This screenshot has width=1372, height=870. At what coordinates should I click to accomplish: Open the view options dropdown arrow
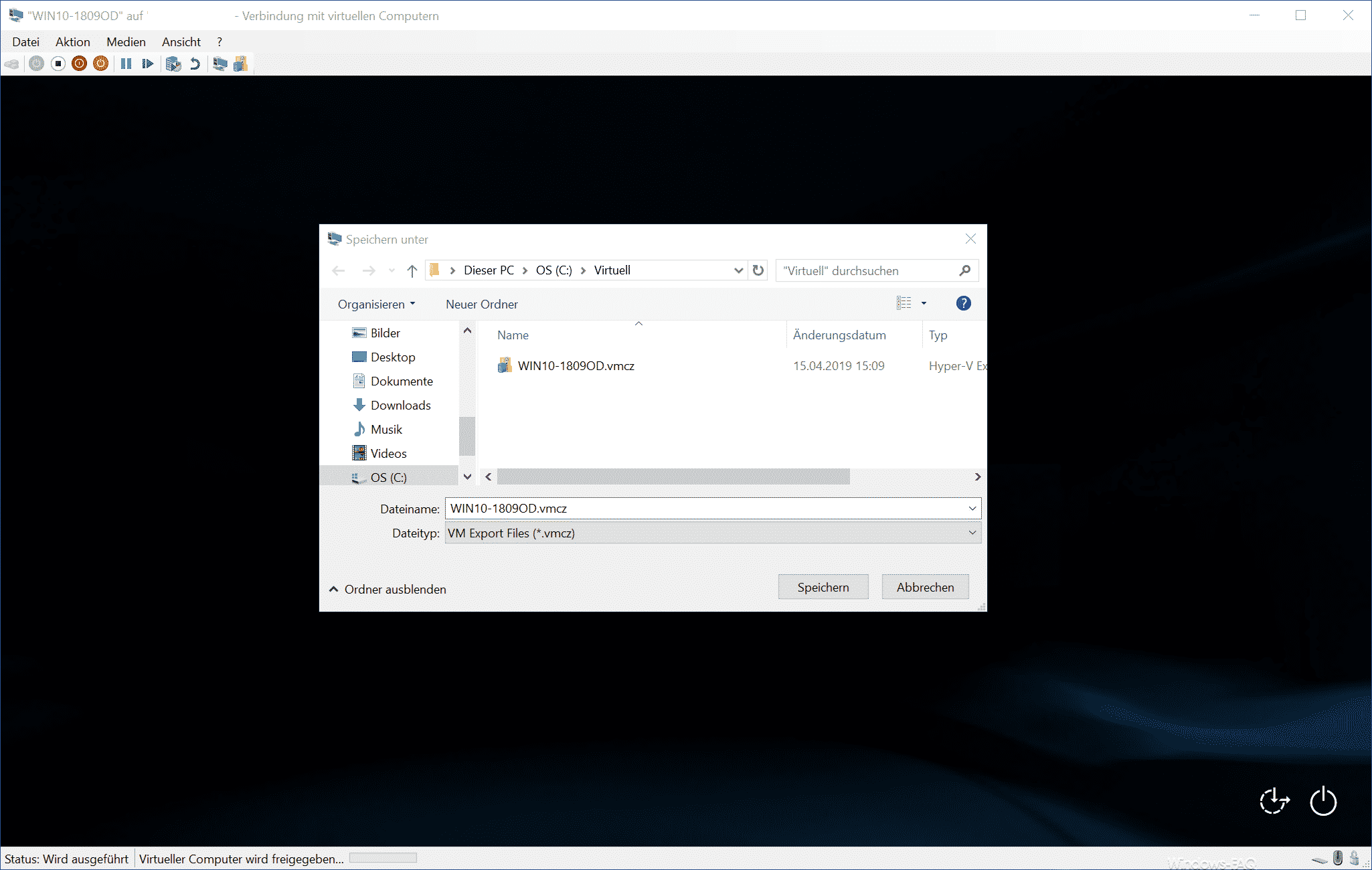pyautogui.click(x=924, y=303)
